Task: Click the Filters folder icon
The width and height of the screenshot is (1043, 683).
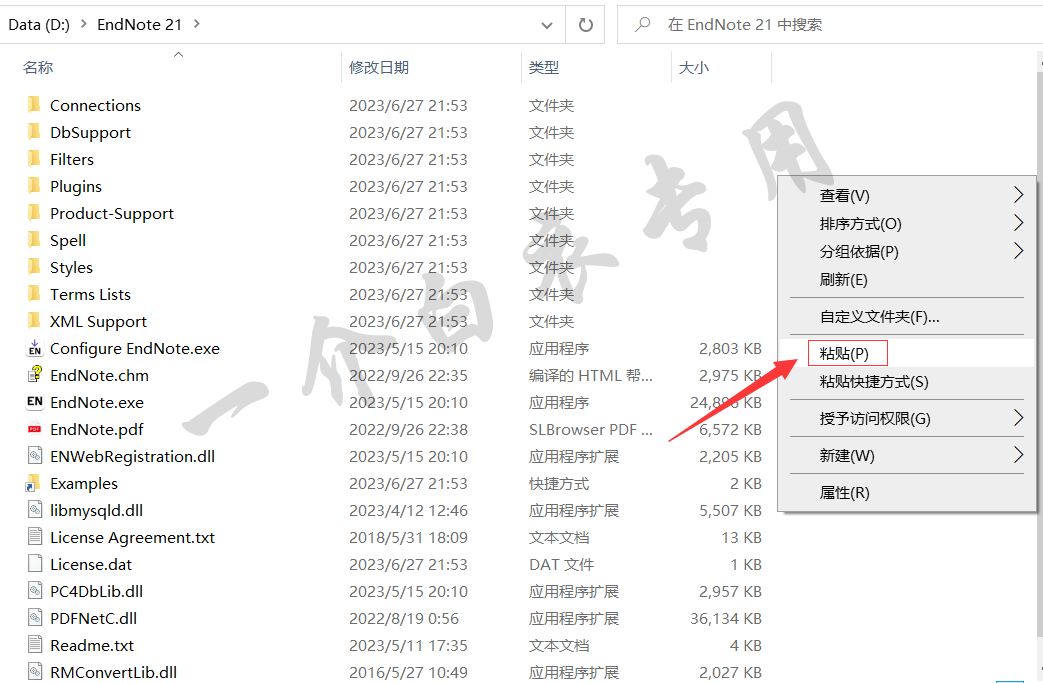Action: coord(34,159)
